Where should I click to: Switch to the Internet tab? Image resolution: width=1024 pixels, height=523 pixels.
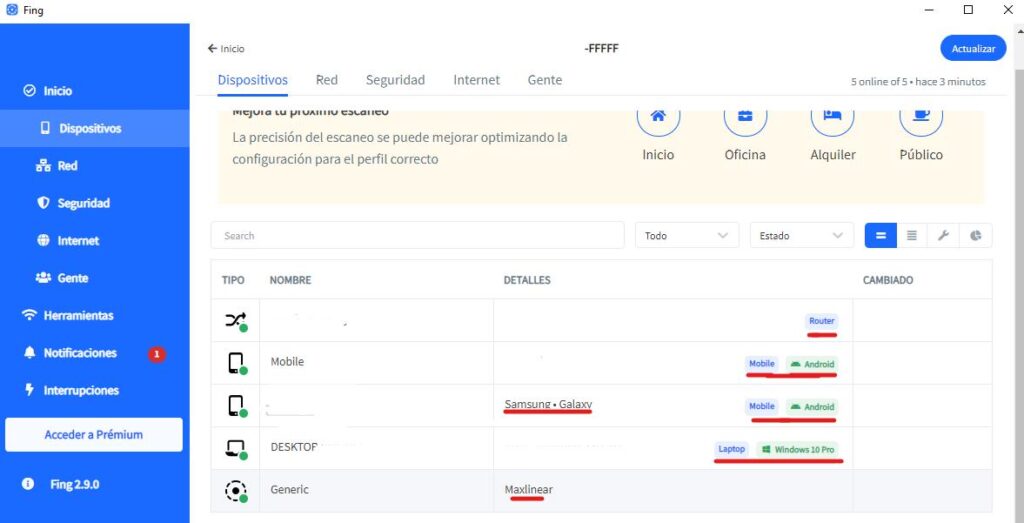(477, 80)
